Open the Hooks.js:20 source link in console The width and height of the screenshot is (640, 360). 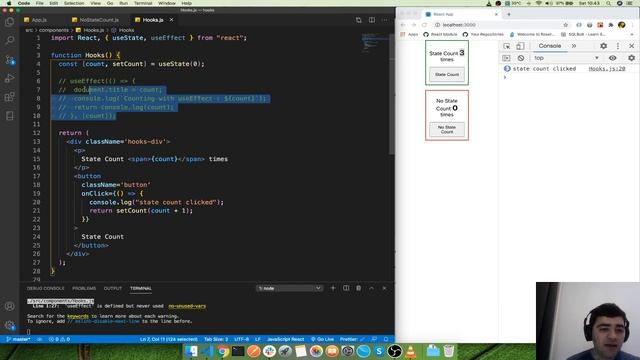click(x=607, y=69)
